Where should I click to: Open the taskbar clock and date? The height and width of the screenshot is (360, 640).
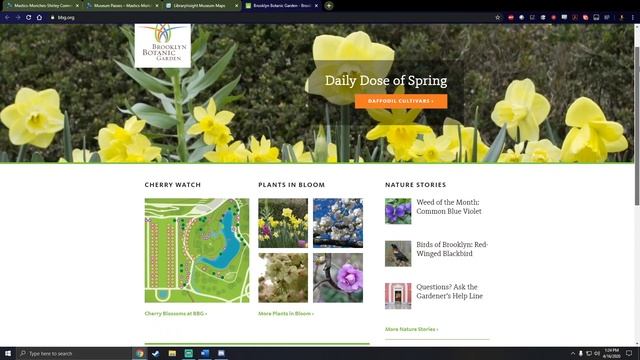(611, 353)
